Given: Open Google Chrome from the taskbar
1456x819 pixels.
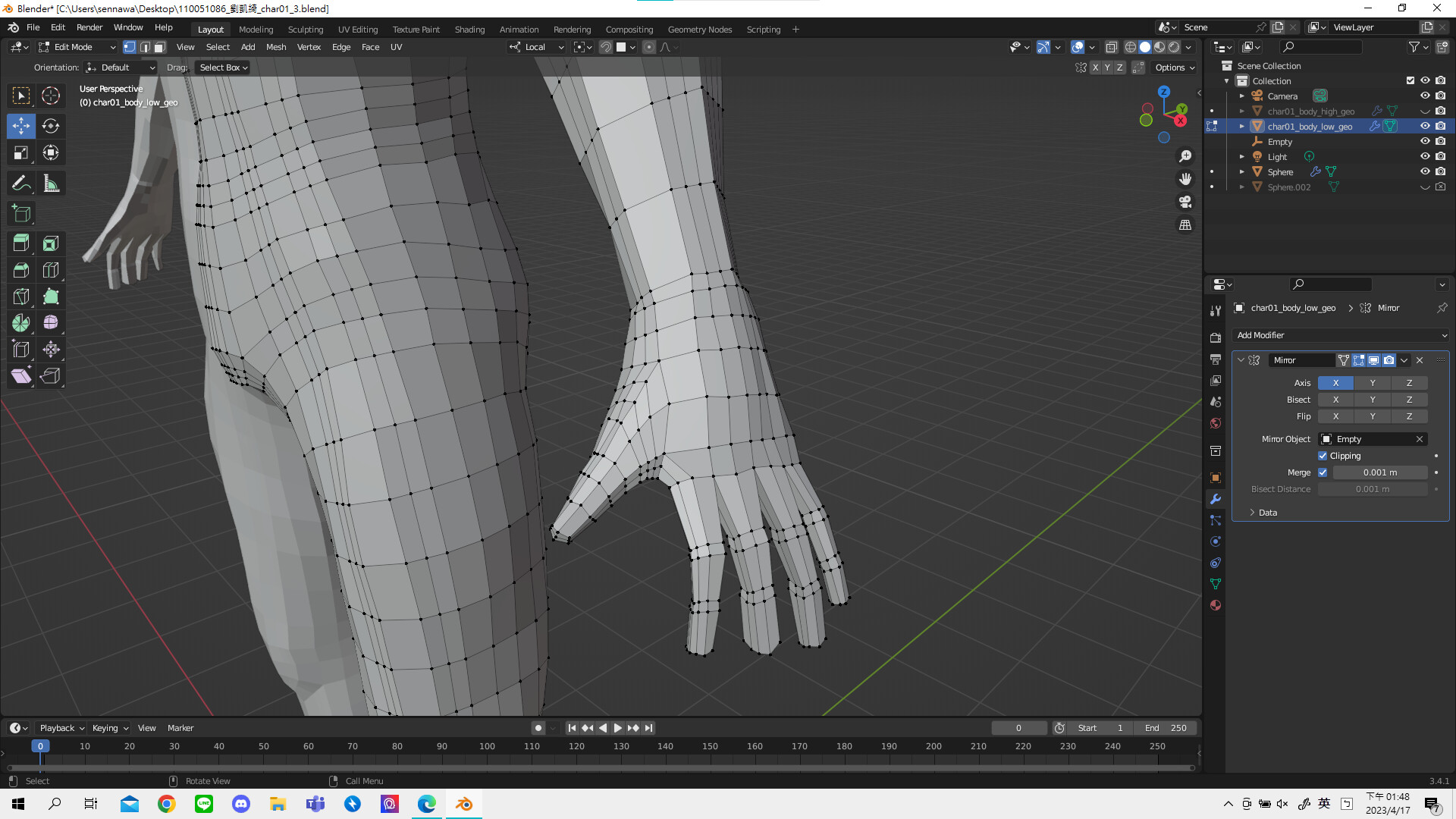Looking at the screenshot, I should pos(167,804).
